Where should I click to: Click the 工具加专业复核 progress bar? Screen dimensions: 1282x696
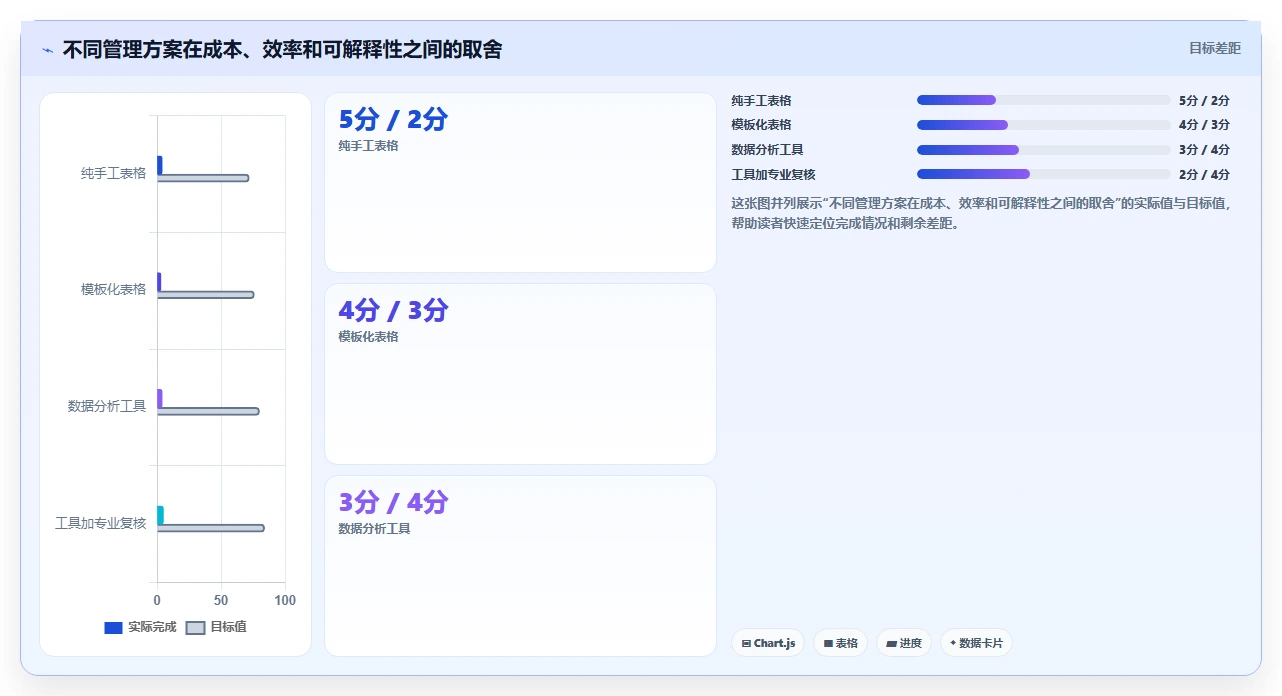[x=1043, y=174]
